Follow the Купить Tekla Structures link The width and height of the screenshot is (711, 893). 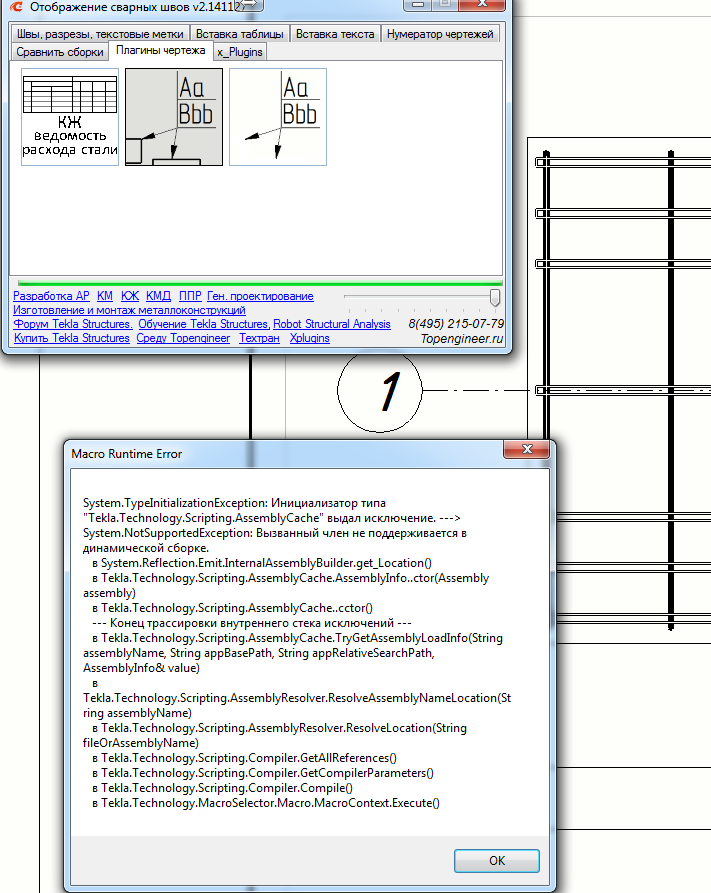tap(72, 338)
